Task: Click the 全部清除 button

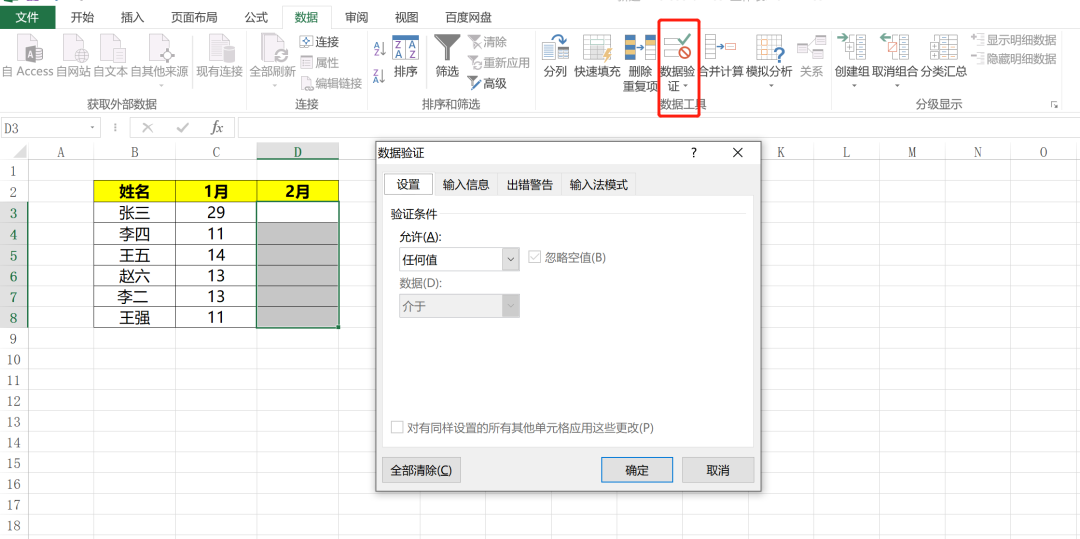Action: click(x=421, y=470)
